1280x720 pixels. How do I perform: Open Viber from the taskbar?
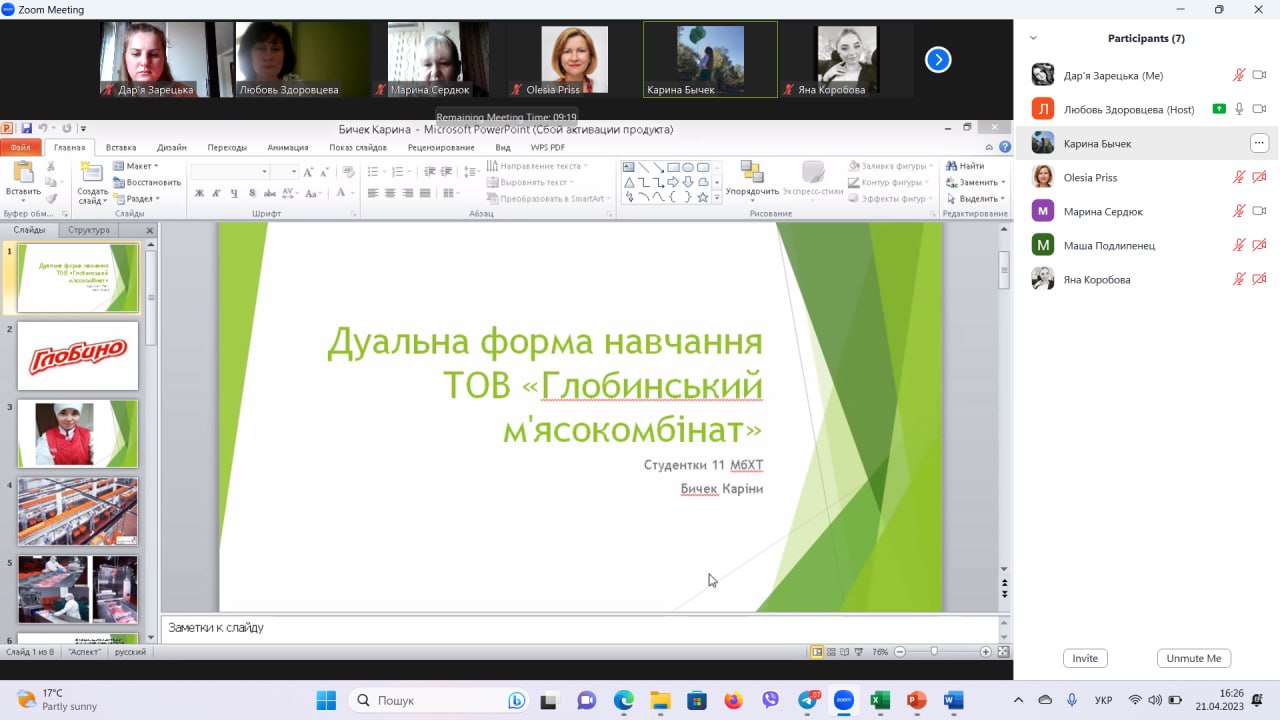click(x=770, y=700)
